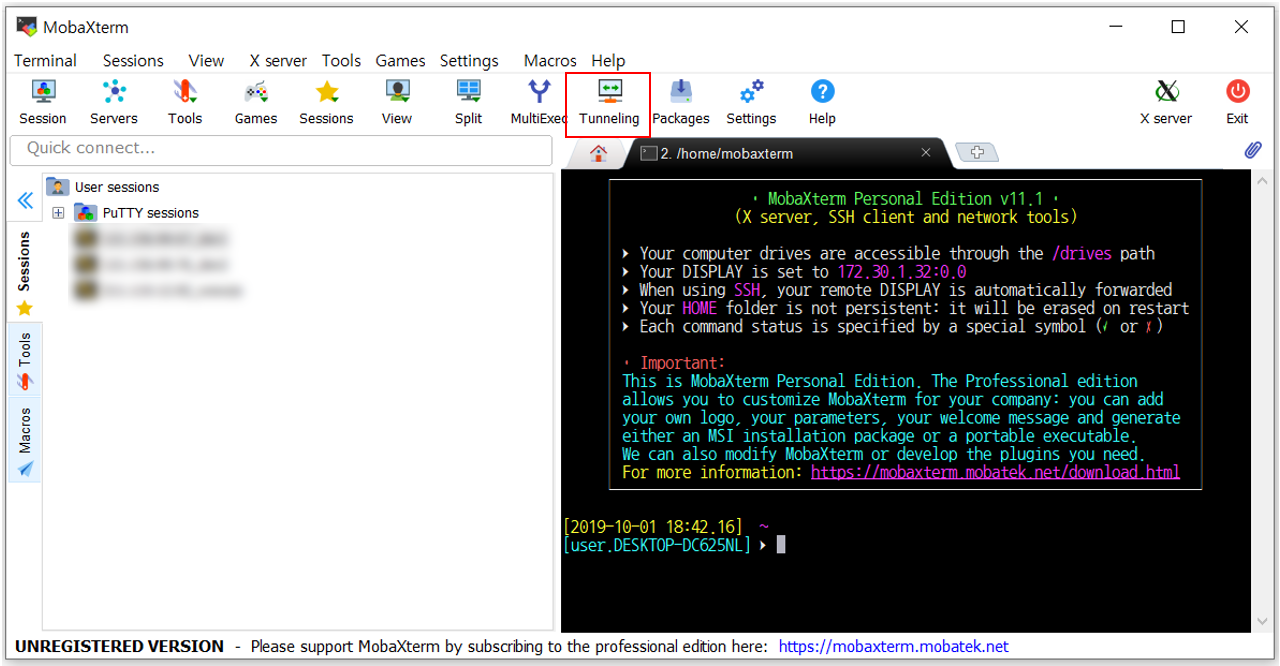Screen dimensions: 1280x666
Task: Open the Games toolbar icon
Action: click(256, 103)
